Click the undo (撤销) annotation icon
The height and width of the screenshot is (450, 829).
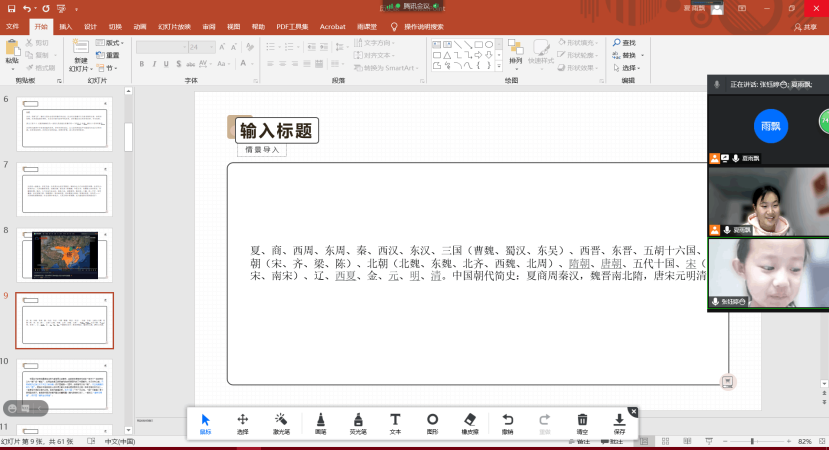507,422
